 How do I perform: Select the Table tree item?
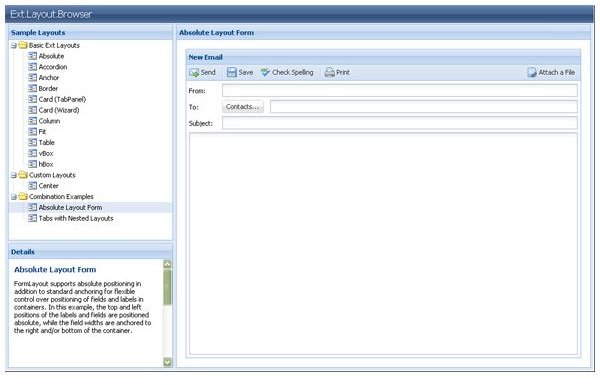(x=46, y=142)
